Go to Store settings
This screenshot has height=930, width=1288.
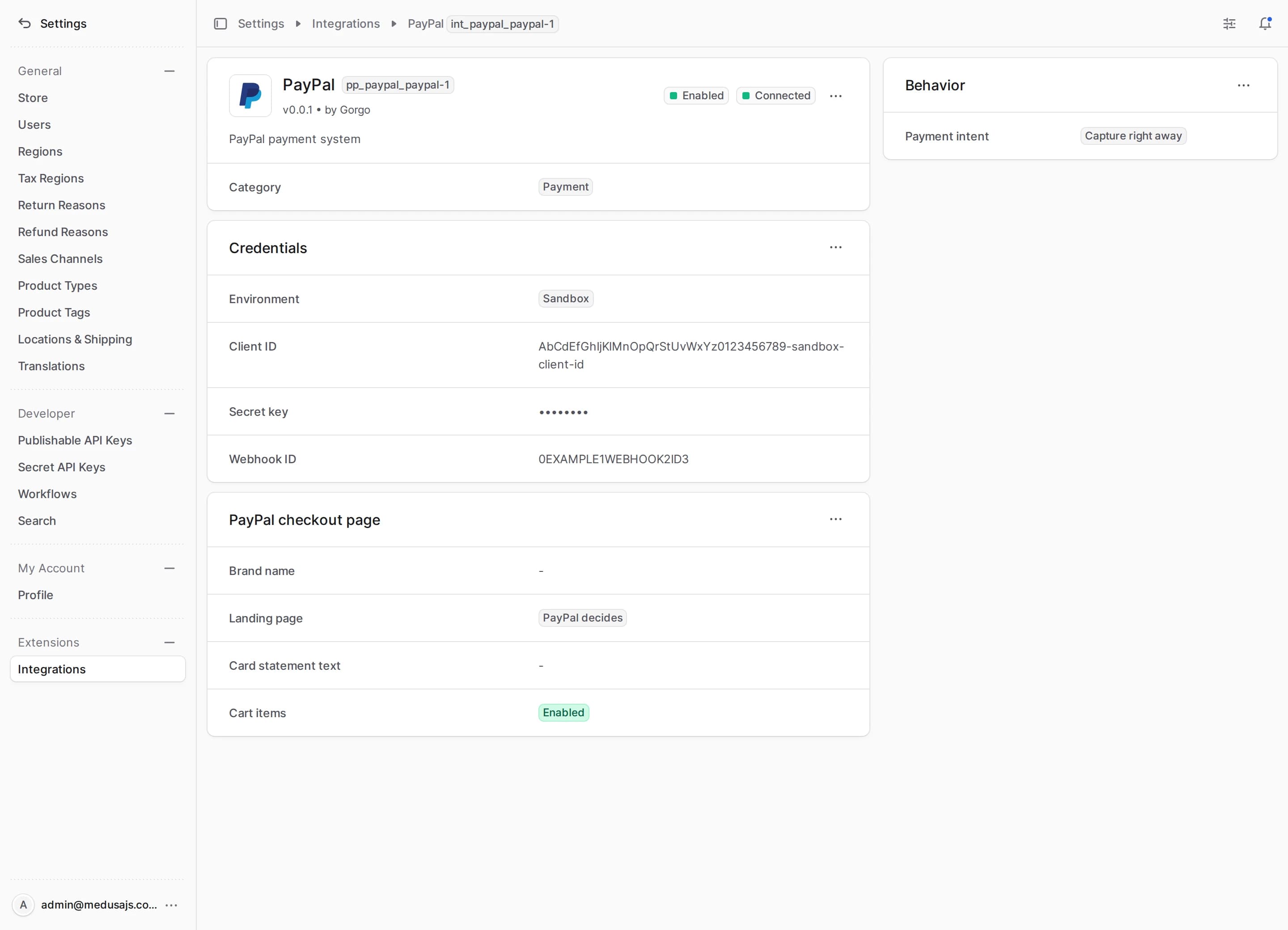point(97,98)
